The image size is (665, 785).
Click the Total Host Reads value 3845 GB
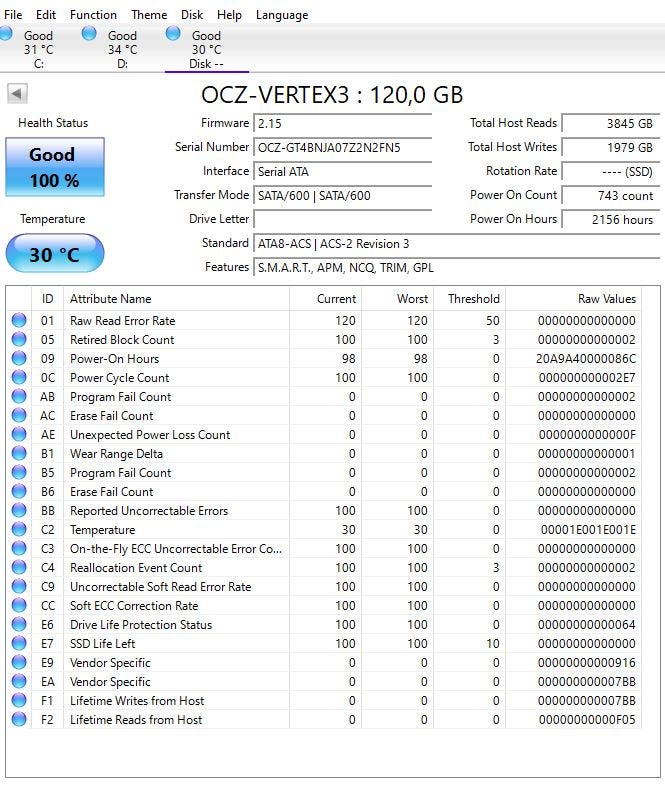(x=610, y=124)
